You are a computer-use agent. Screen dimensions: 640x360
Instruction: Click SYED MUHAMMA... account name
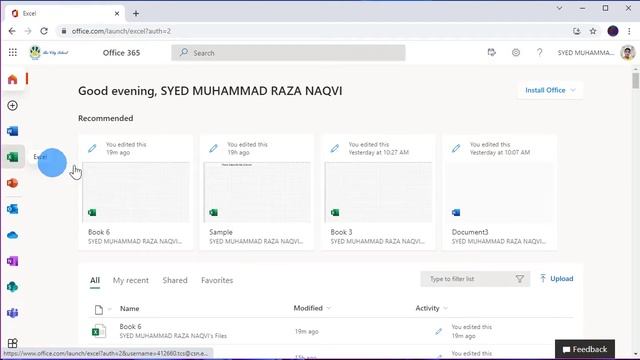click(586, 53)
